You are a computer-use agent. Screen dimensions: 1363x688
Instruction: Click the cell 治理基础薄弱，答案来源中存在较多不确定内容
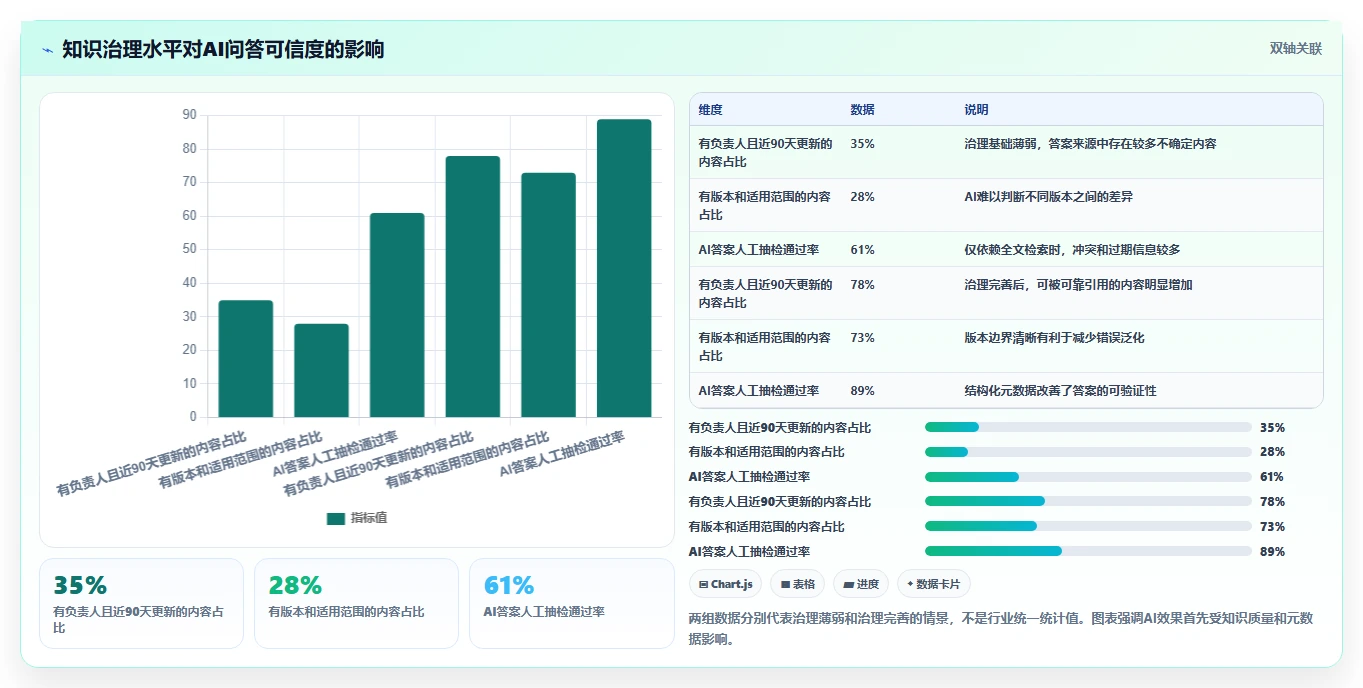point(1090,144)
